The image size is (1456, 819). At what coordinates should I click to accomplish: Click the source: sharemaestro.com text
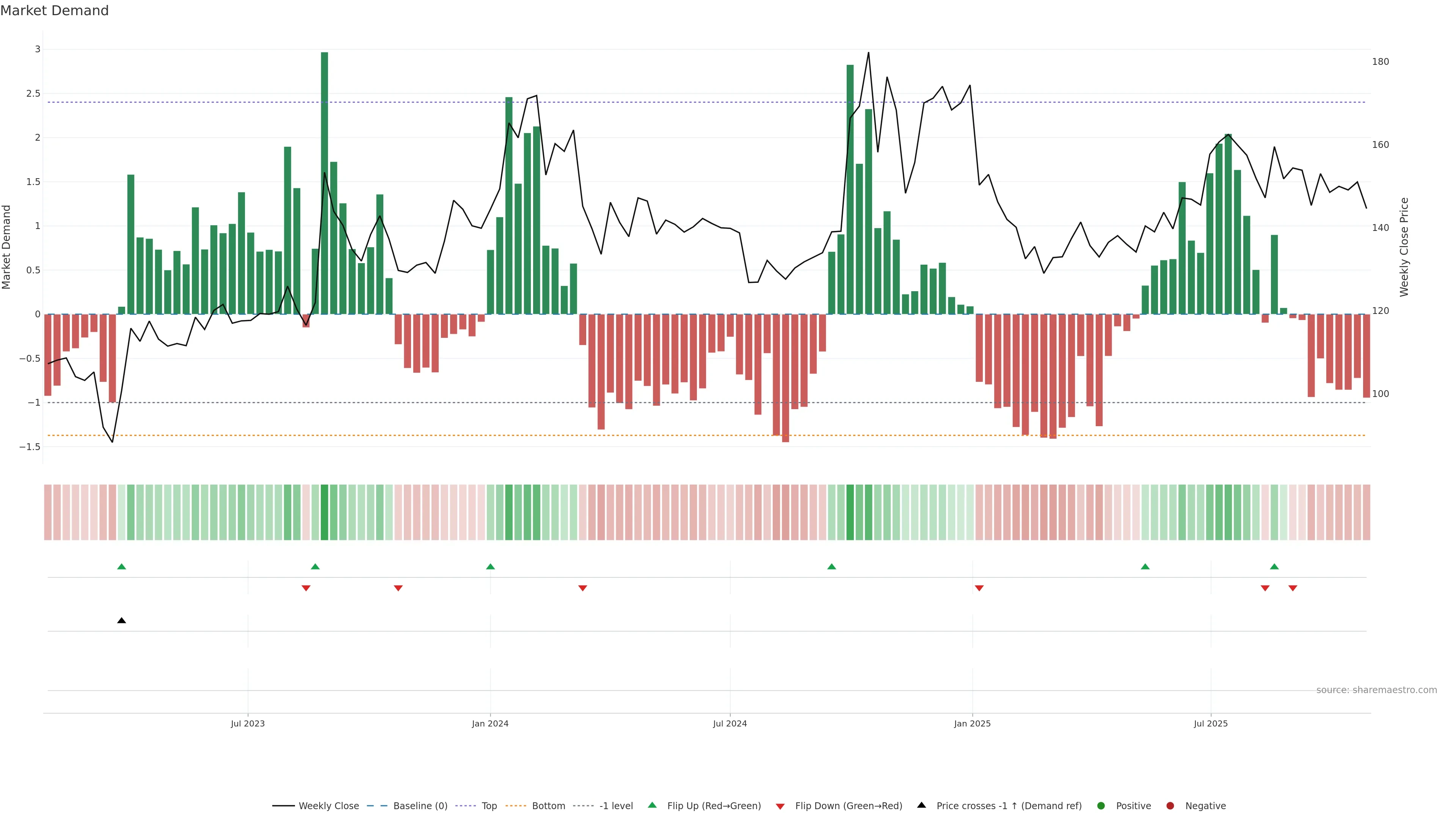1376,690
